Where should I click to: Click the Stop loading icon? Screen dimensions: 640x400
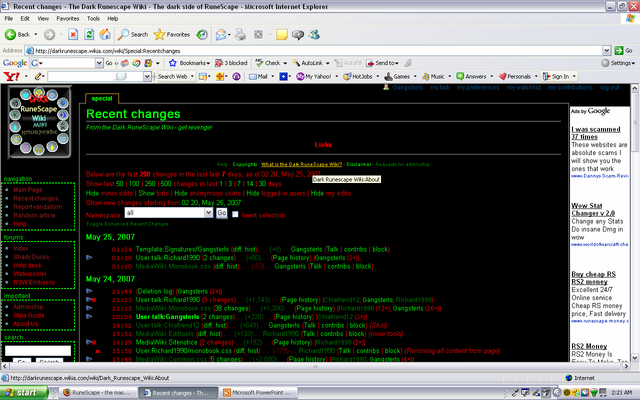[x=73, y=35]
